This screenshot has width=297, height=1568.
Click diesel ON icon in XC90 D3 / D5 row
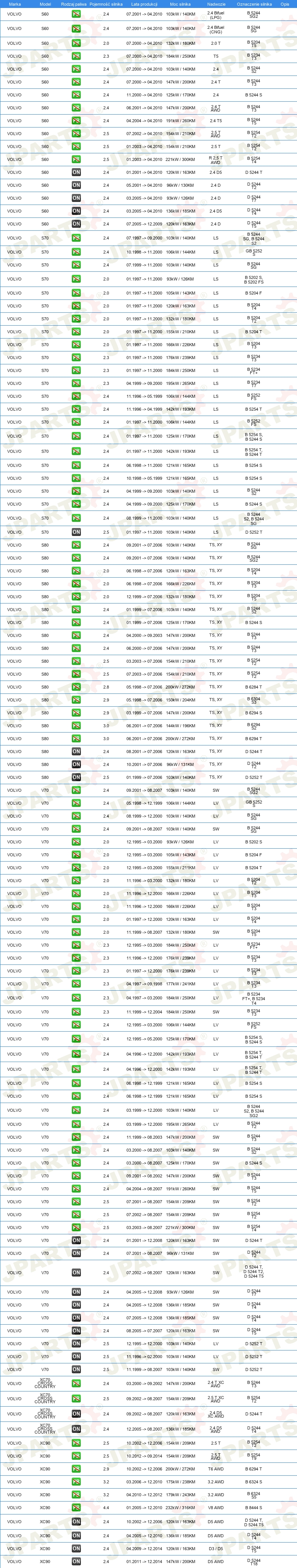point(76,1548)
